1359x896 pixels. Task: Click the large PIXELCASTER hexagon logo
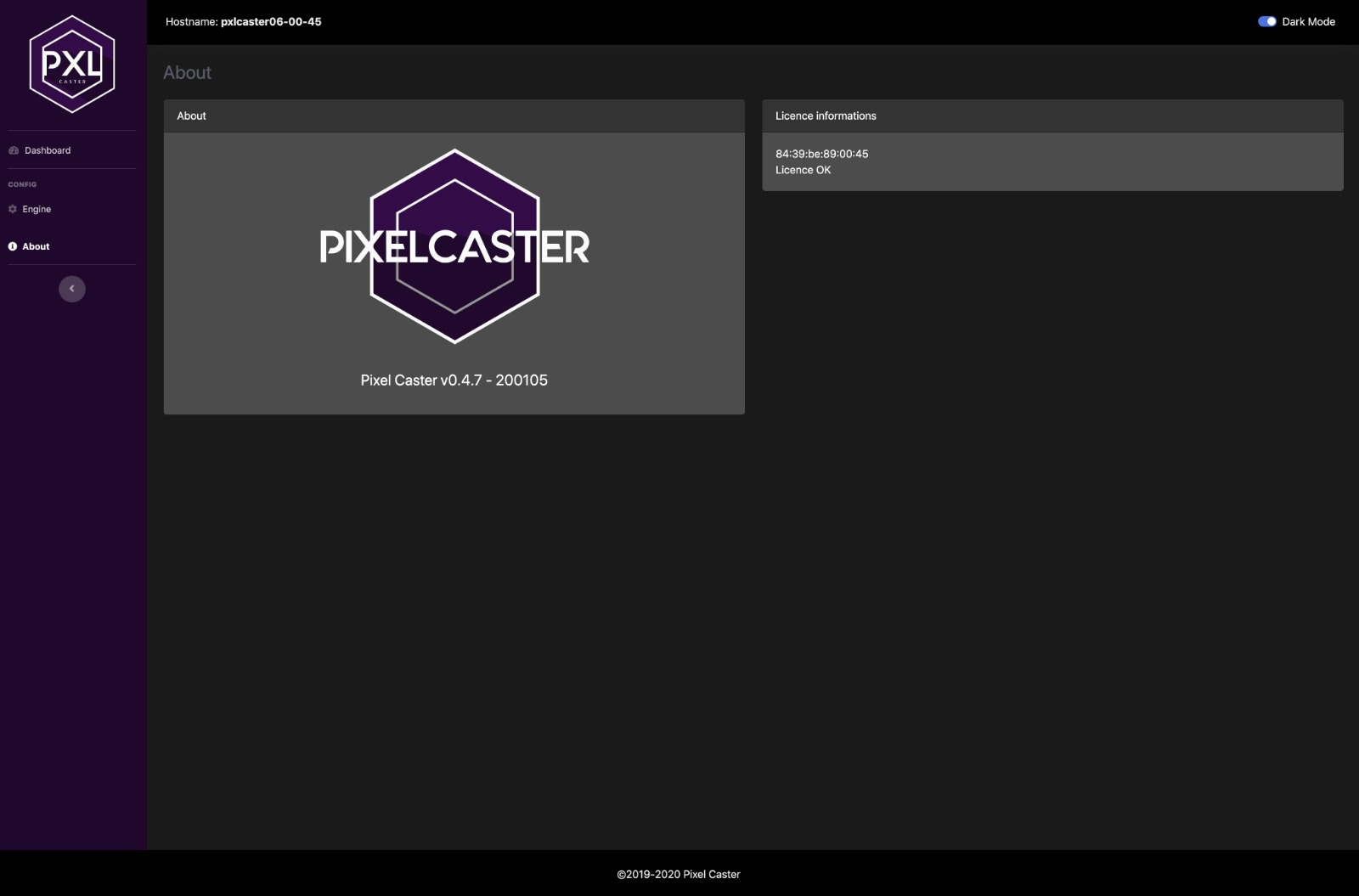[x=454, y=246]
